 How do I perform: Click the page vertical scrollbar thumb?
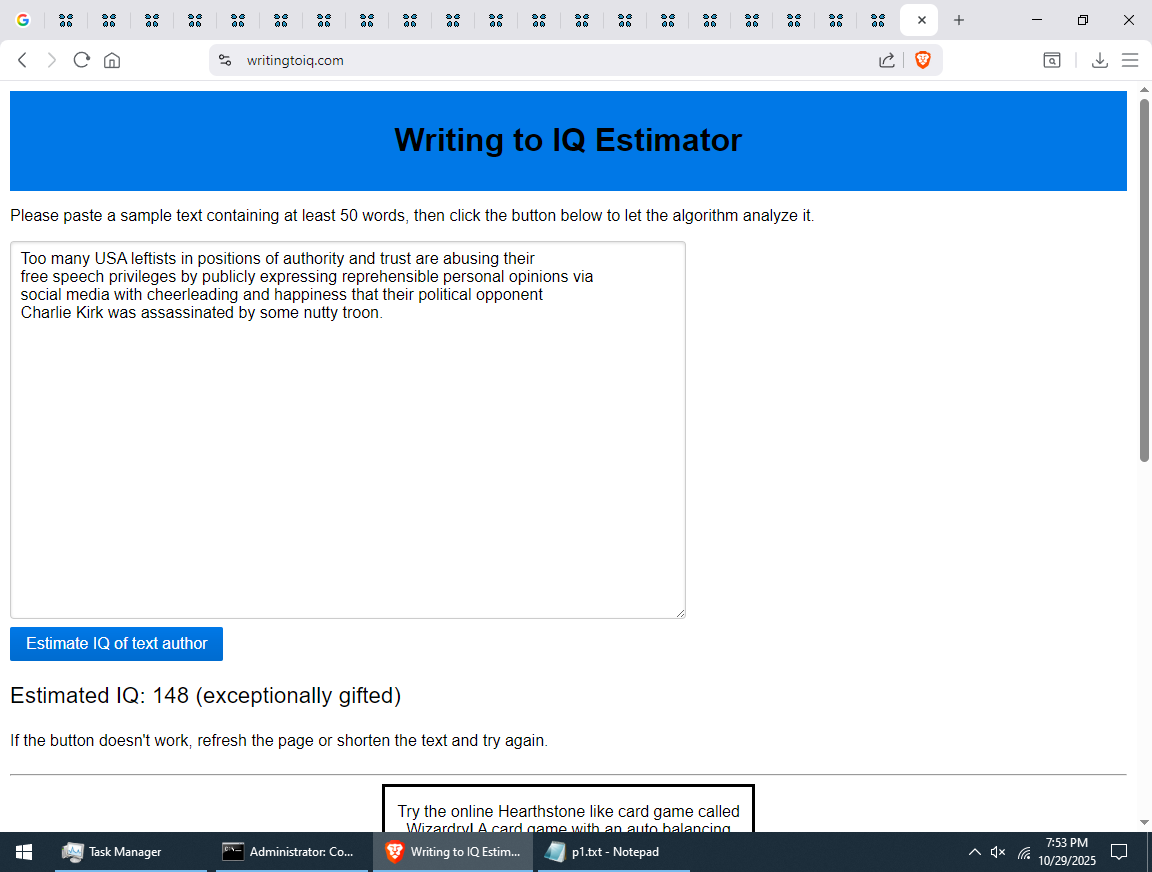(1144, 279)
